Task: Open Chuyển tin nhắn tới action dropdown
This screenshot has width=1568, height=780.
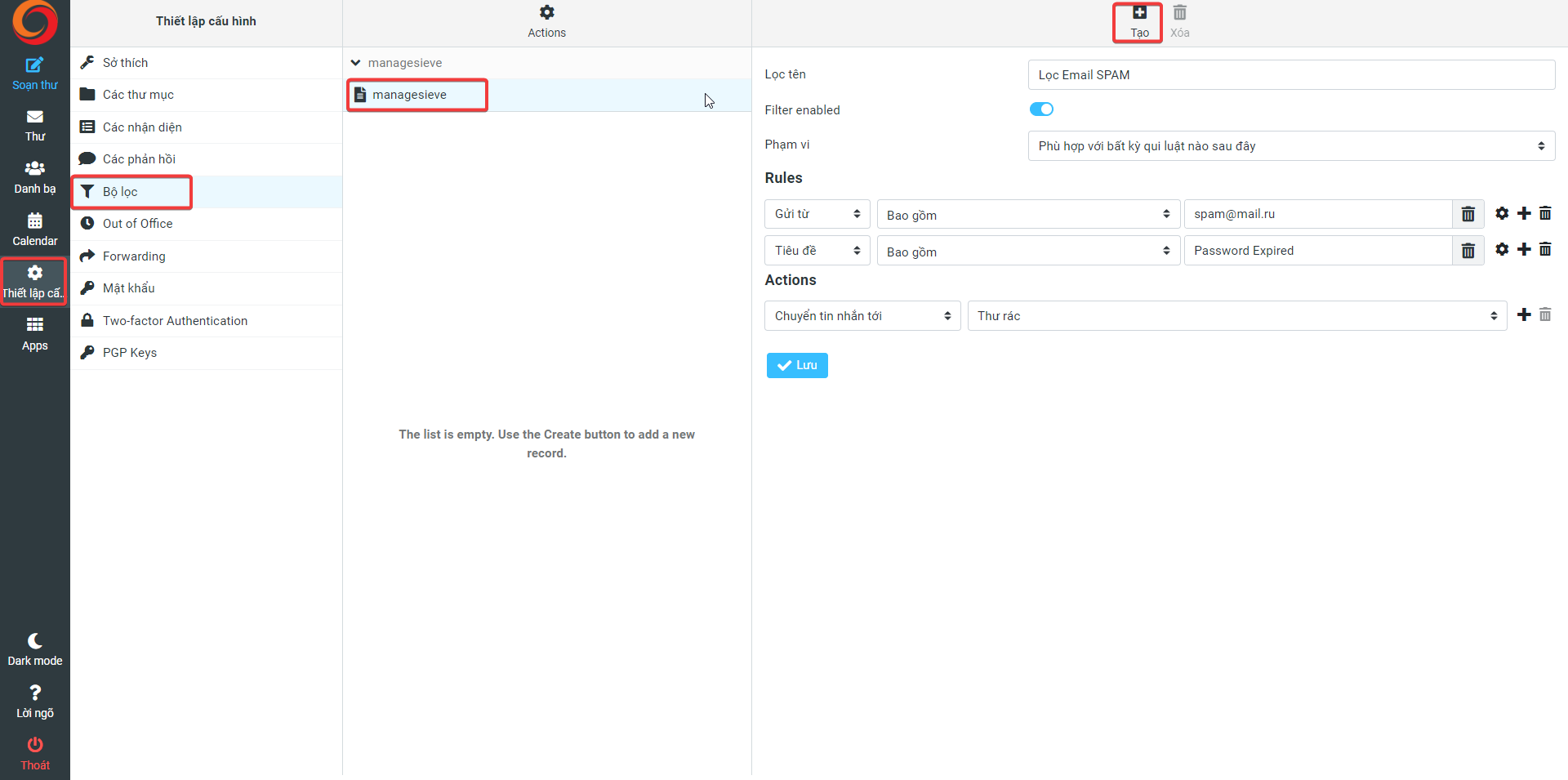Action: pos(862,316)
